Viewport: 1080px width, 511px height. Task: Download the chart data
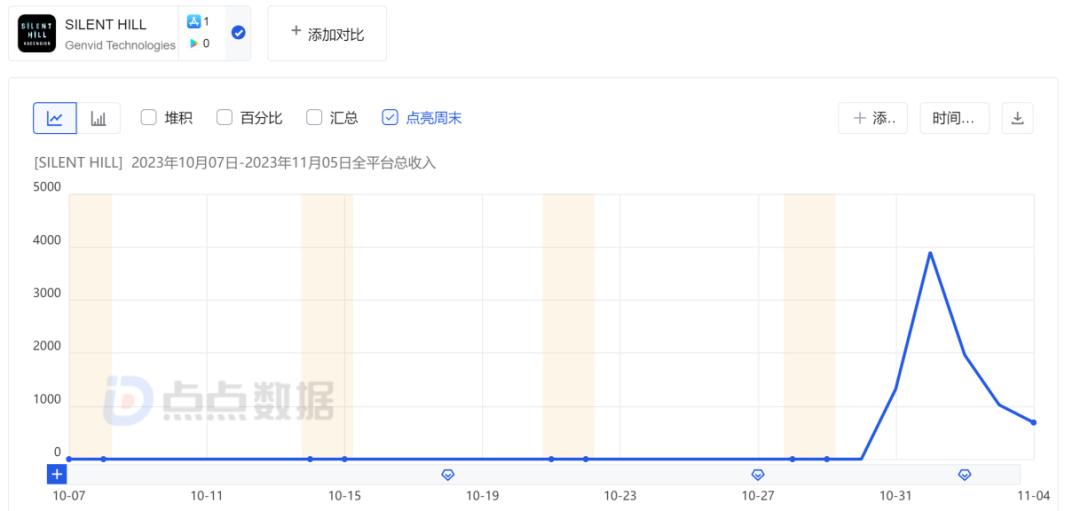click(1017, 118)
